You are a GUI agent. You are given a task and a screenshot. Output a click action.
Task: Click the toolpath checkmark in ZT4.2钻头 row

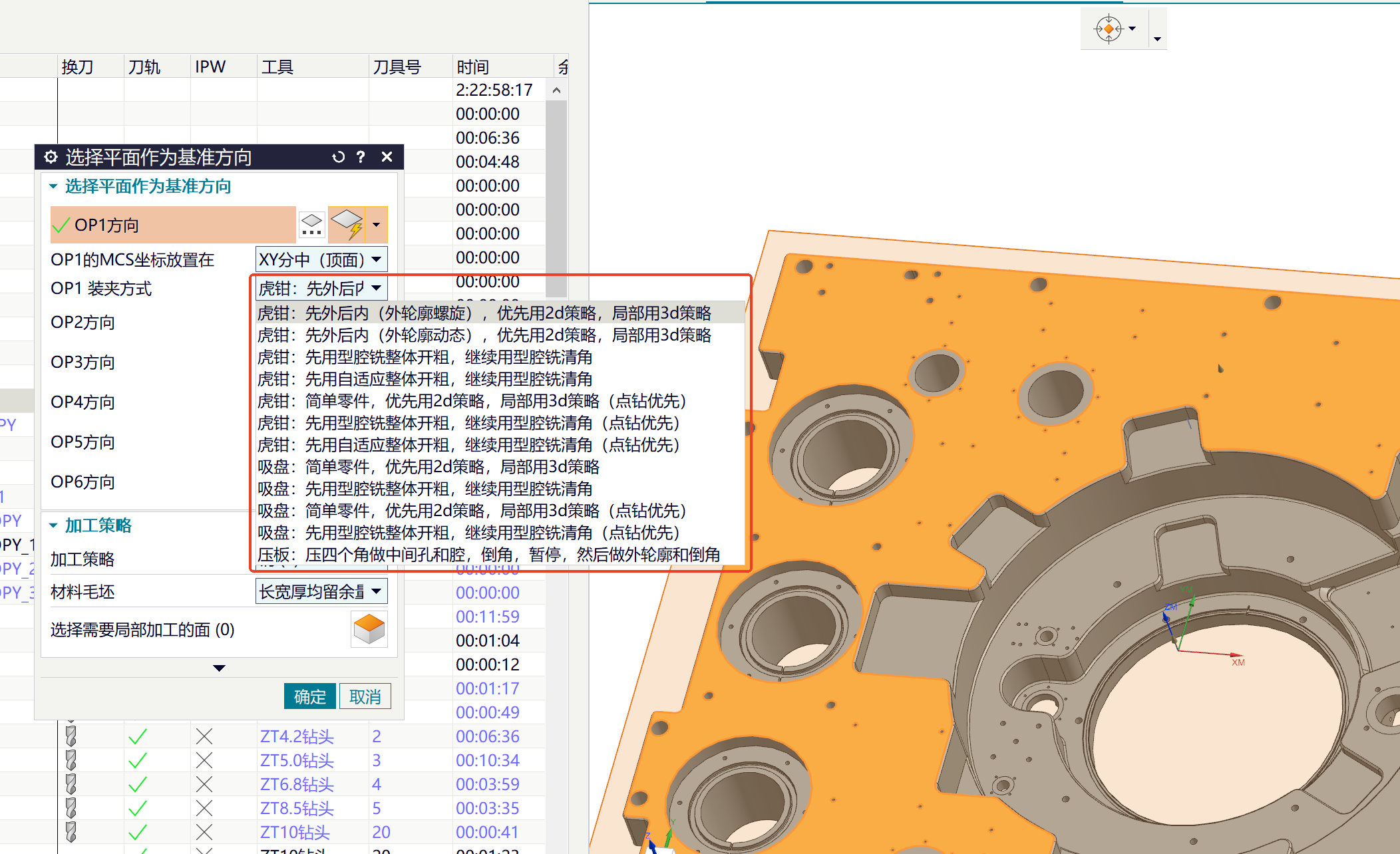coord(138,736)
